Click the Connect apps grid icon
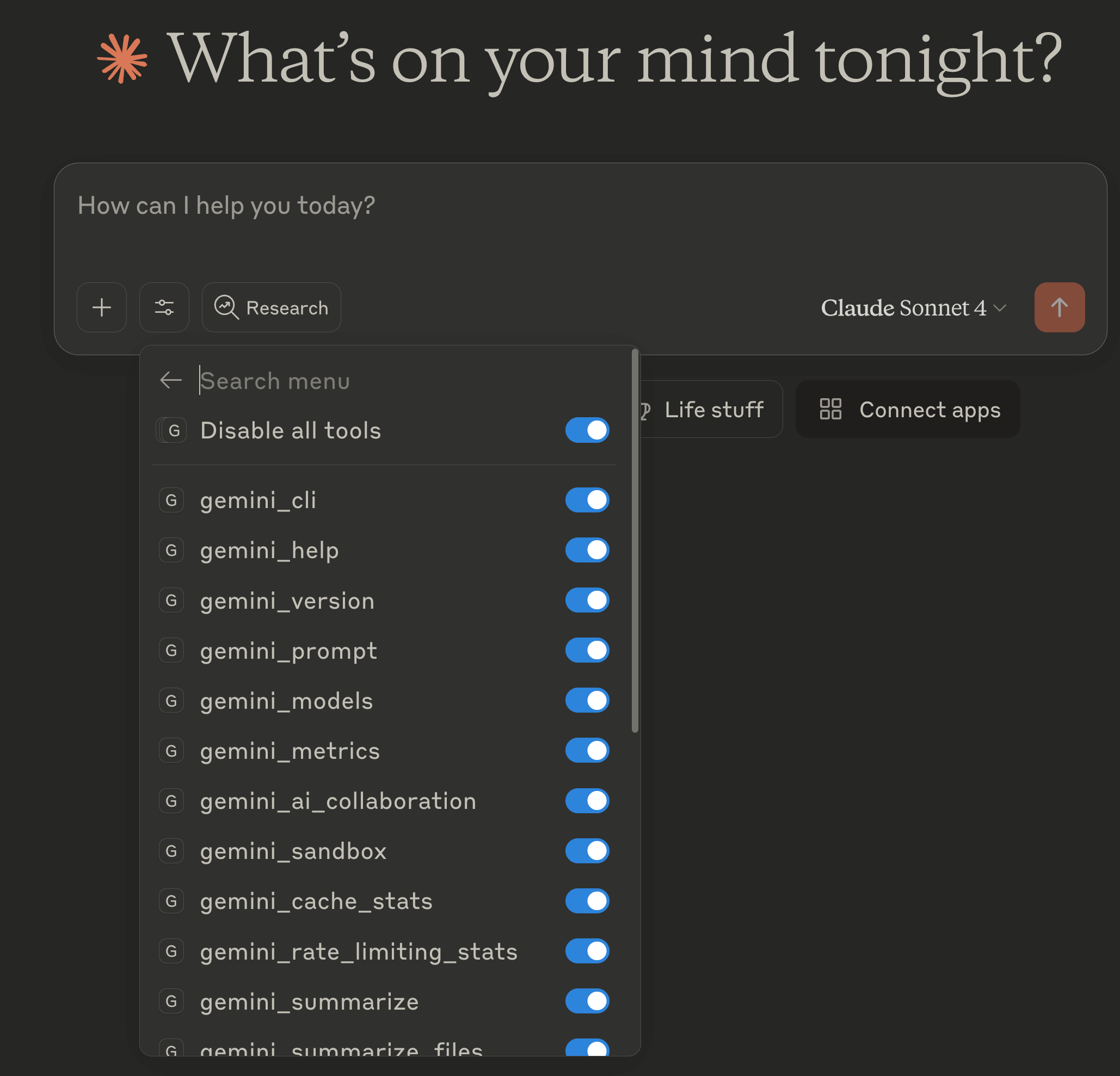The width and height of the screenshot is (1120, 1076). click(831, 409)
